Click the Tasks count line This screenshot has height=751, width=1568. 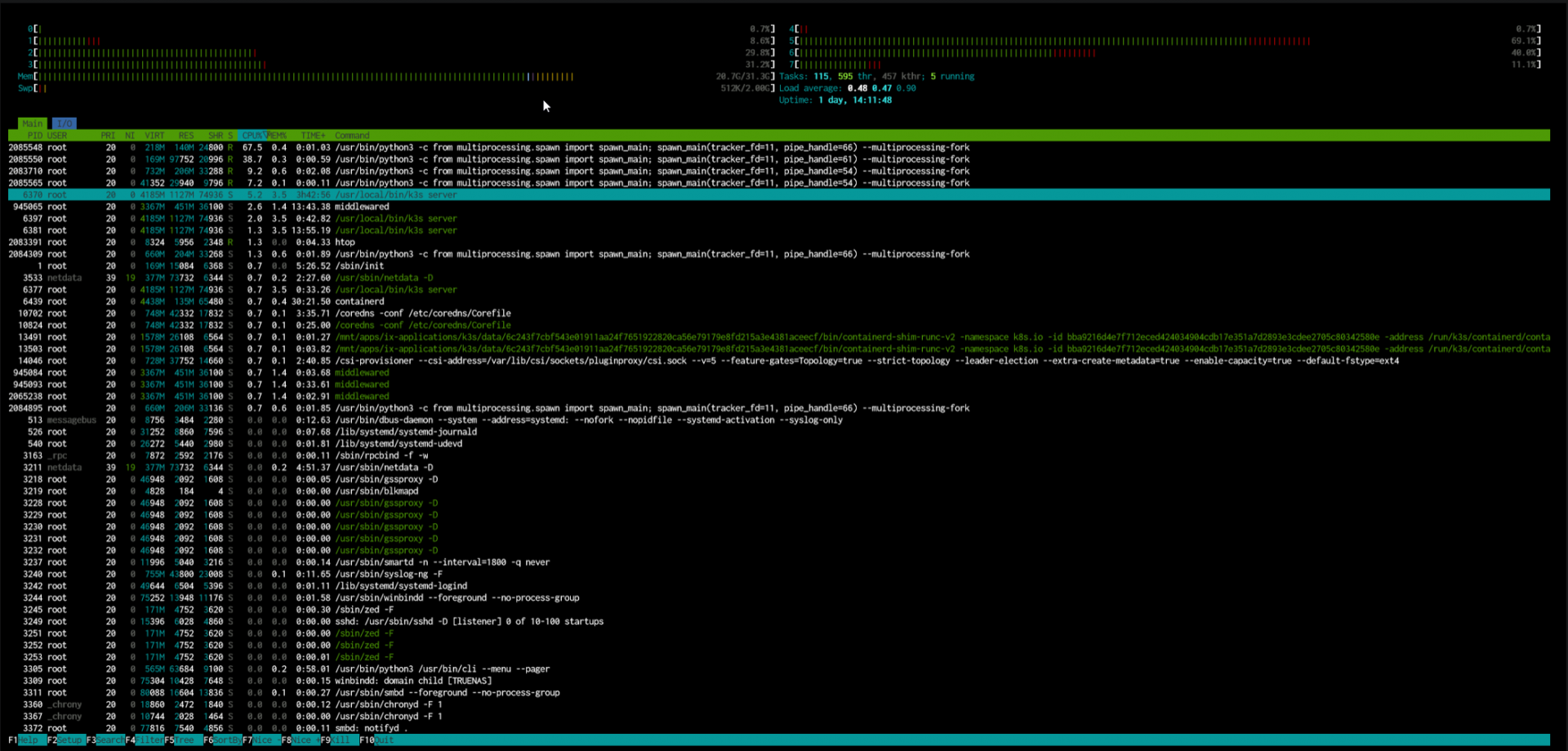click(x=876, y=77)
